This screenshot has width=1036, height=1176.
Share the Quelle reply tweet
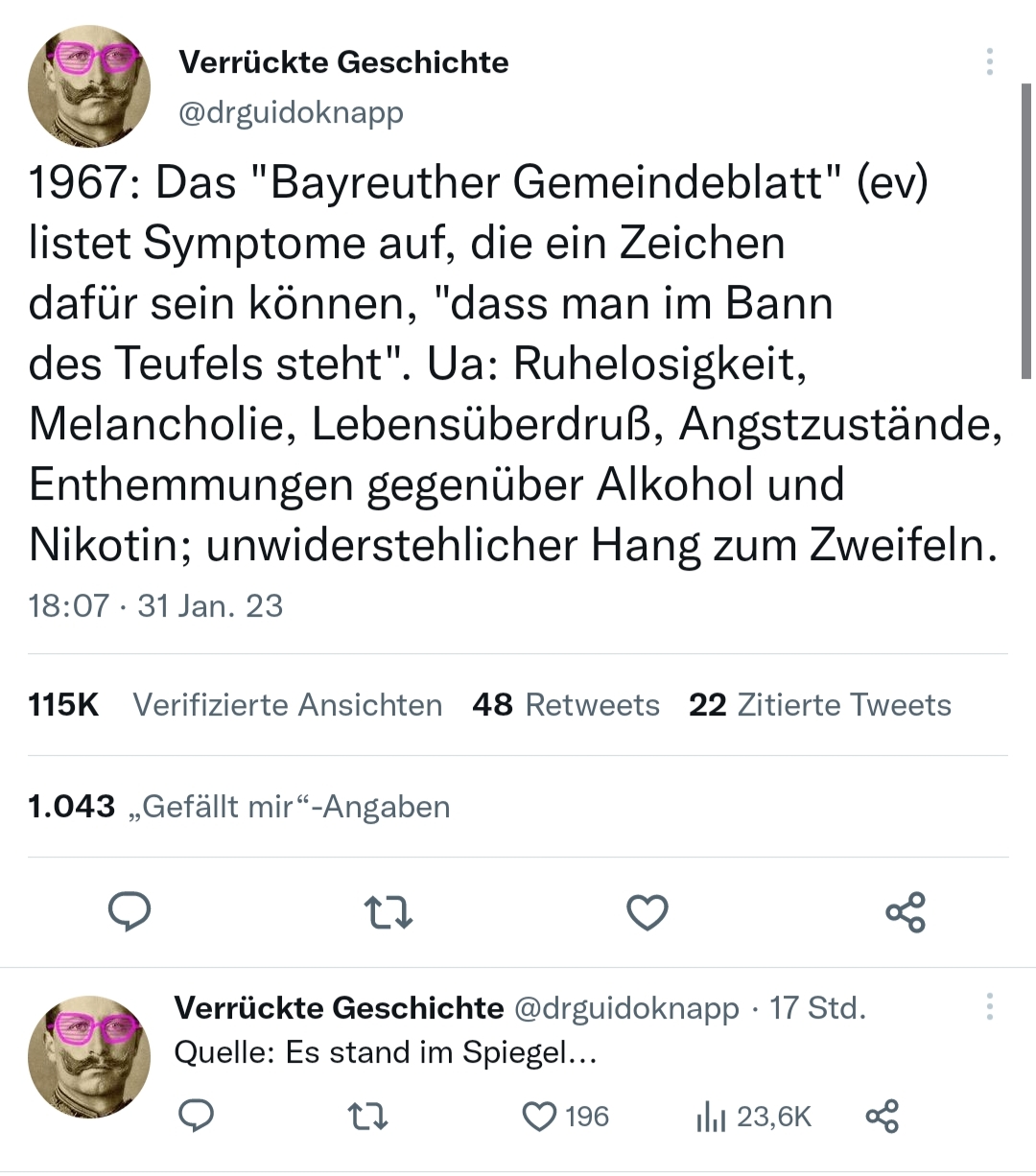click(x=882, y=1117)
